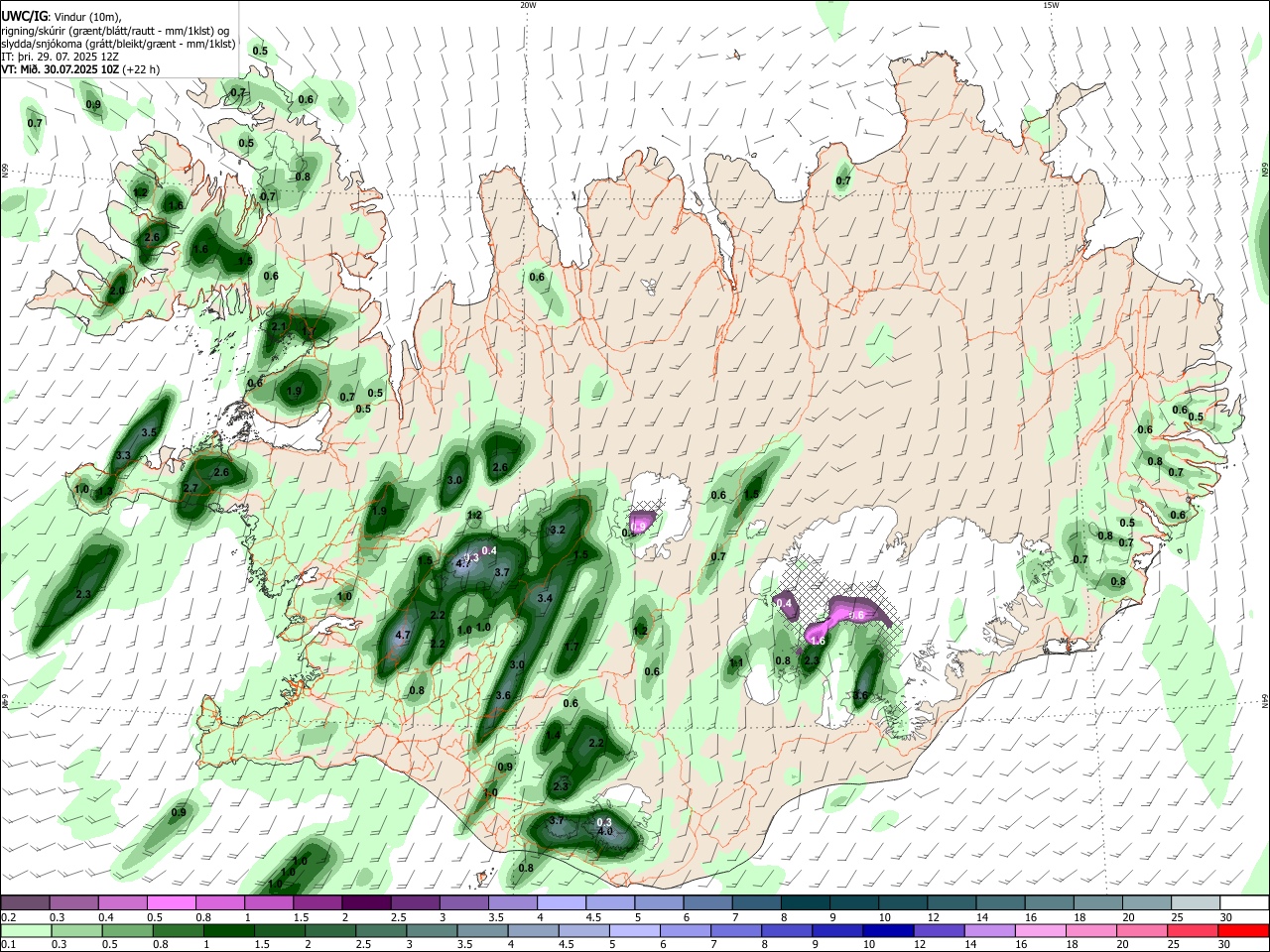Click the 2.7 precipitation value on the map
1270x952 pixels.
pos(190,488)
